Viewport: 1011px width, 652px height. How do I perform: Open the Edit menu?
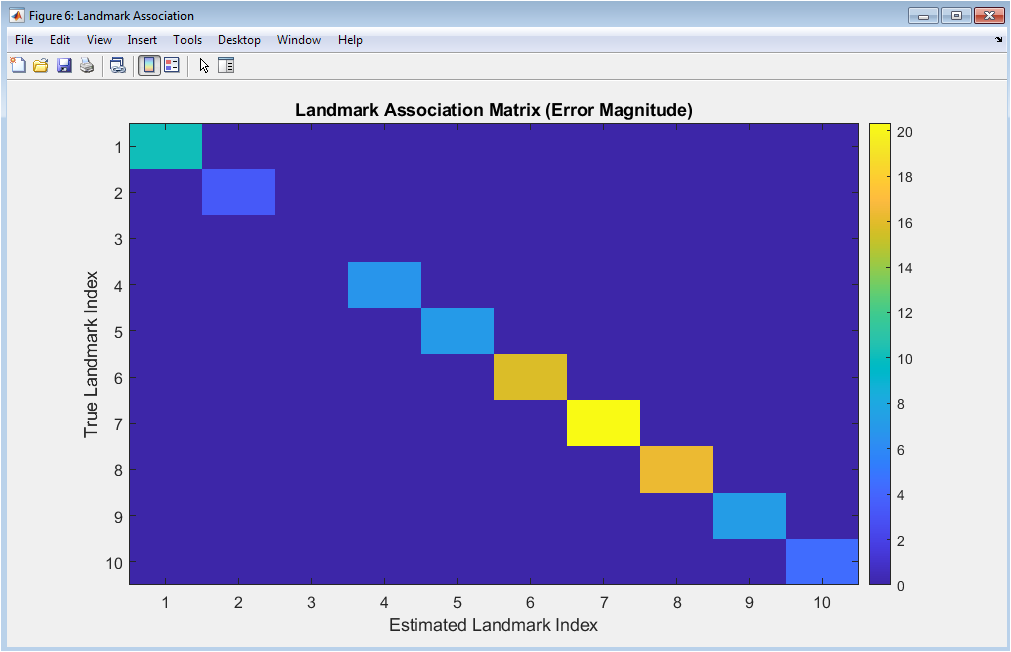60,40
